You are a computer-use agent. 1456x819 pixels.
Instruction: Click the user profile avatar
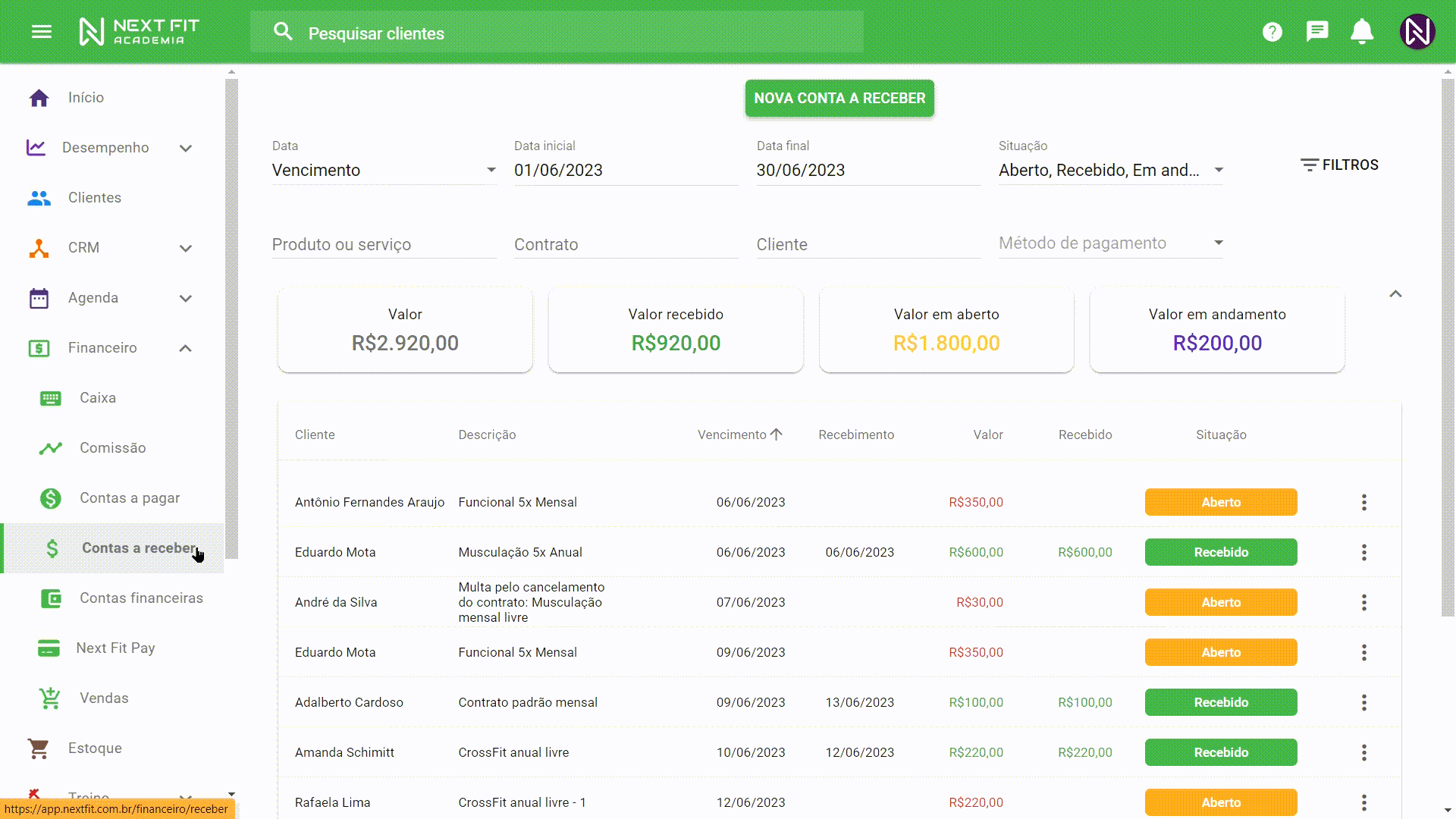1417,32
